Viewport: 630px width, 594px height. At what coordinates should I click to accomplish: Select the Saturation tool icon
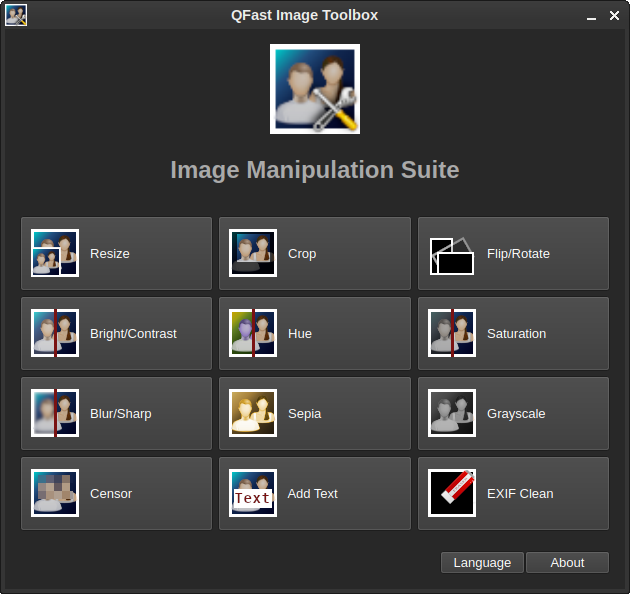[x=452, y=334]
